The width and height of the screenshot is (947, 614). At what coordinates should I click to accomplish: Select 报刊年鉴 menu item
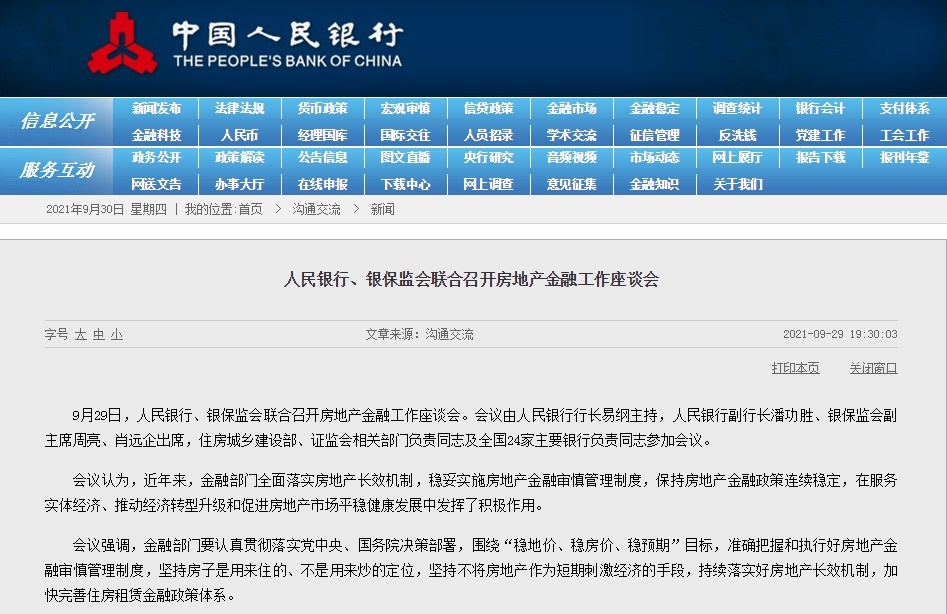click(904, 158)
